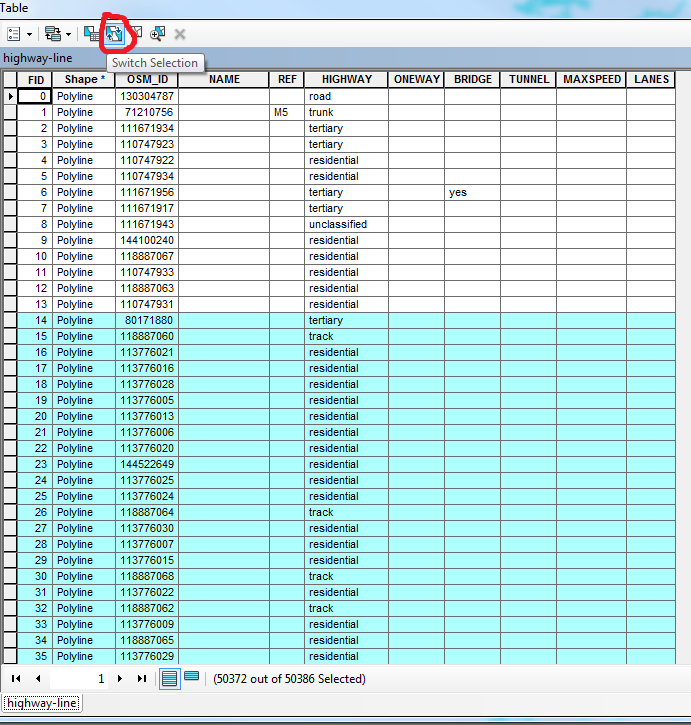The width and height of the screenshot is (691, 725).
Task: Click the Delete Selected X icon
Action: click(180, 34)
